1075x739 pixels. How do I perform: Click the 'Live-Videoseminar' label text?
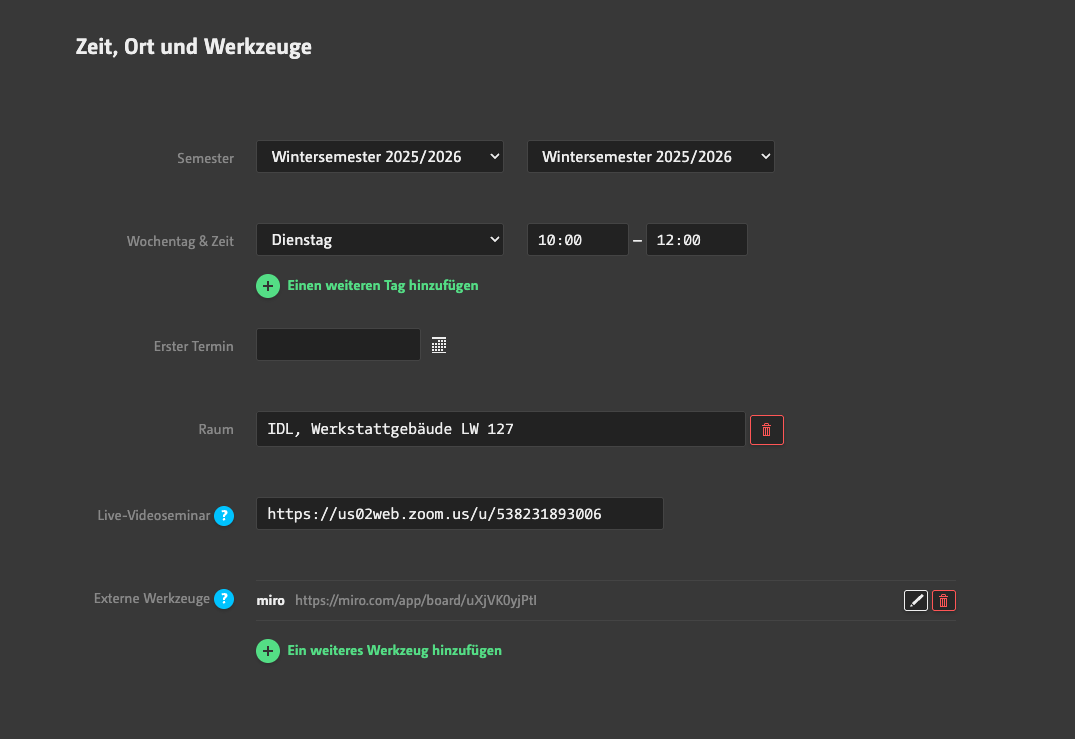[154, 516]
